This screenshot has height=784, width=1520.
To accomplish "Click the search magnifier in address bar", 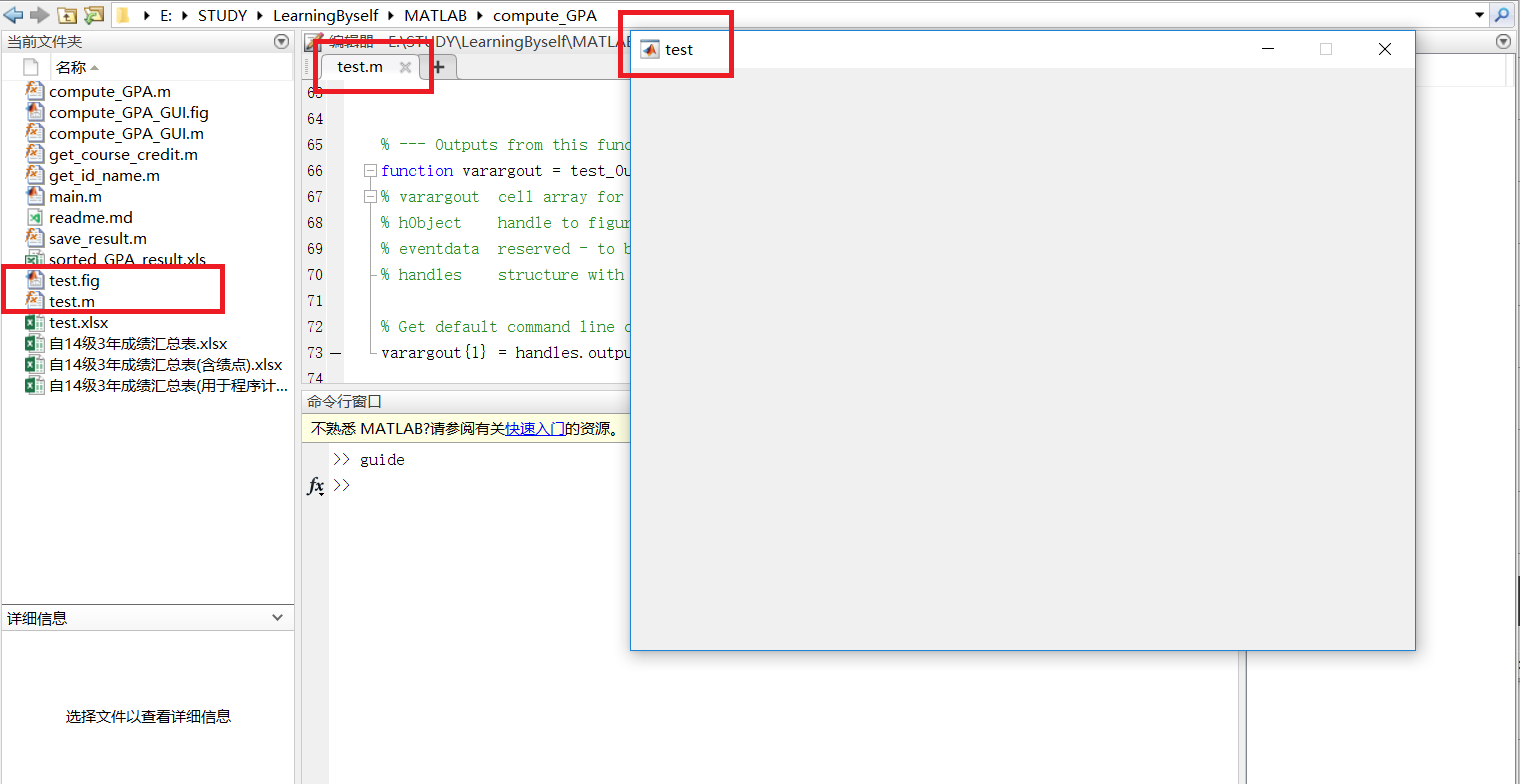I will 1502,15.
